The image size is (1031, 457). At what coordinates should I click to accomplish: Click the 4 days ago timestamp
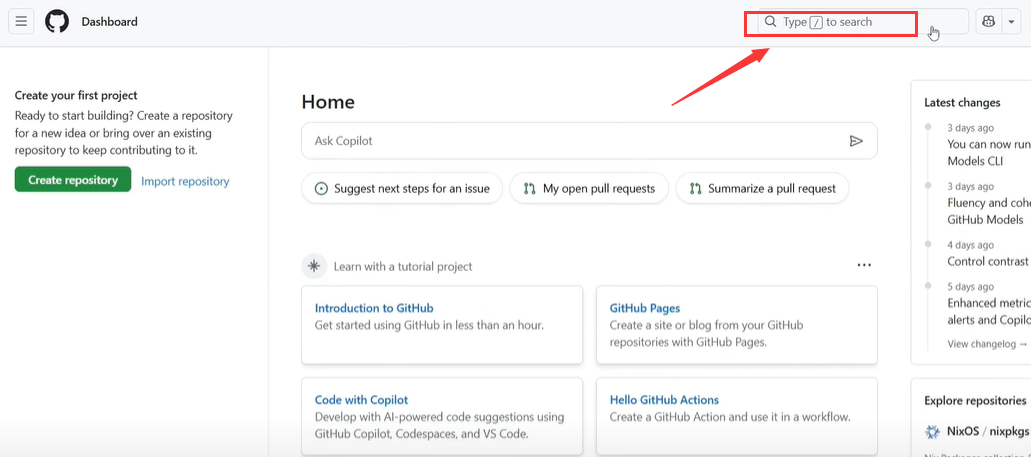[971, 245]
